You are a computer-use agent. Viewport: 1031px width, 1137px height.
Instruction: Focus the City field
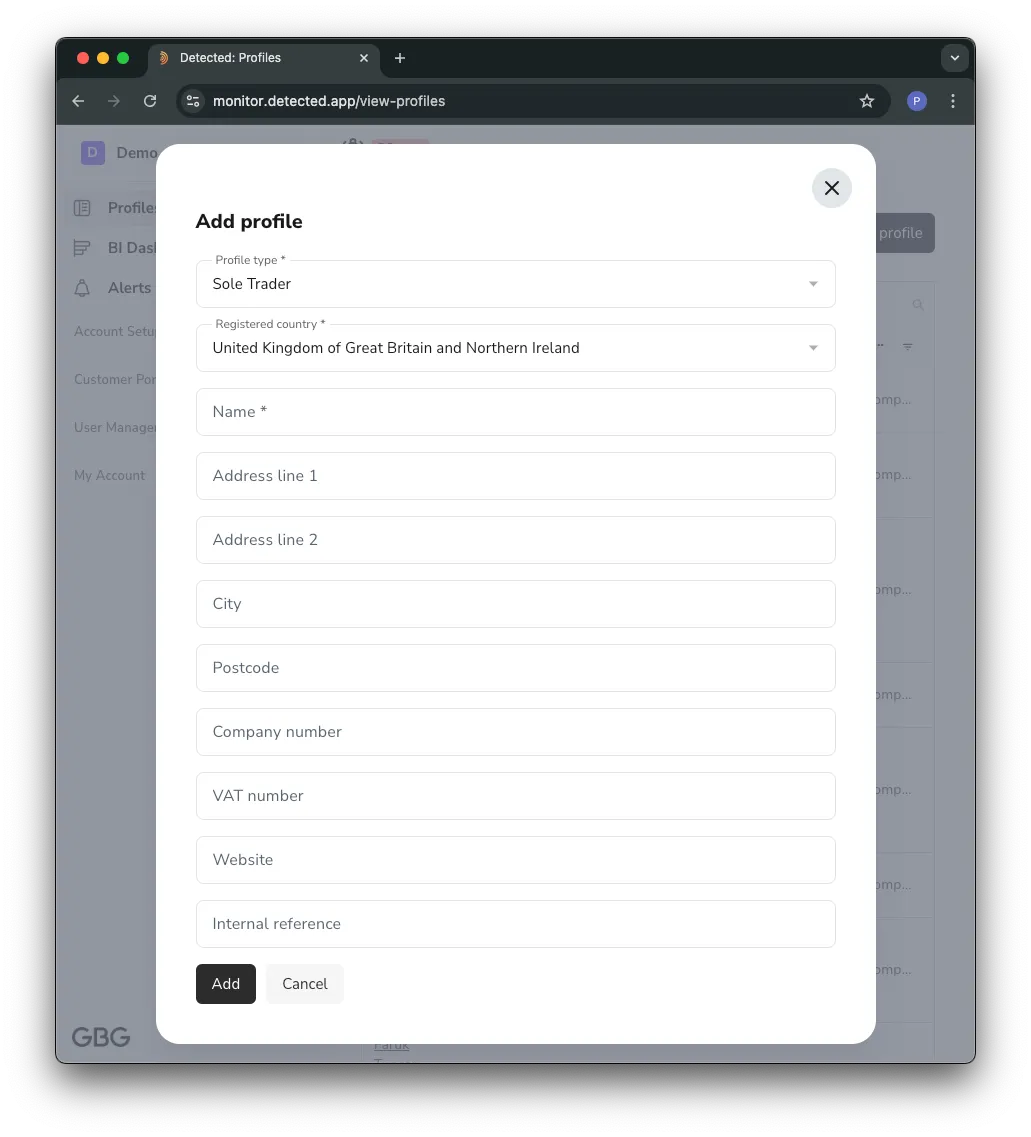516,604
